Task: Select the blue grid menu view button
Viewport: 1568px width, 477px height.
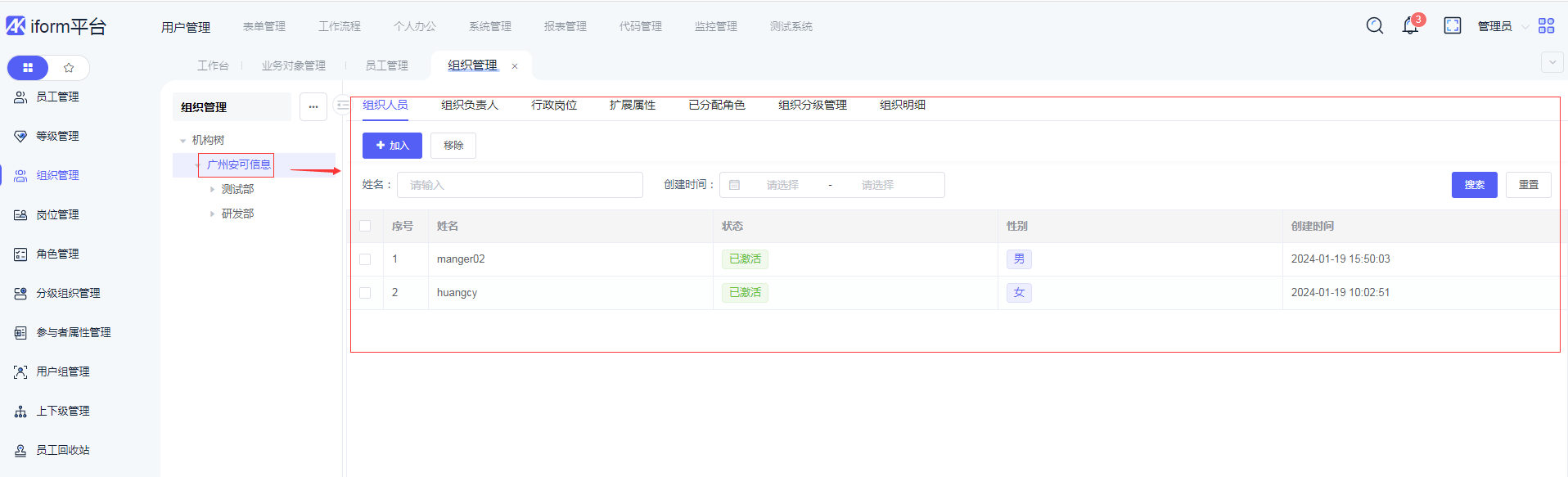Action: [28, 68]
